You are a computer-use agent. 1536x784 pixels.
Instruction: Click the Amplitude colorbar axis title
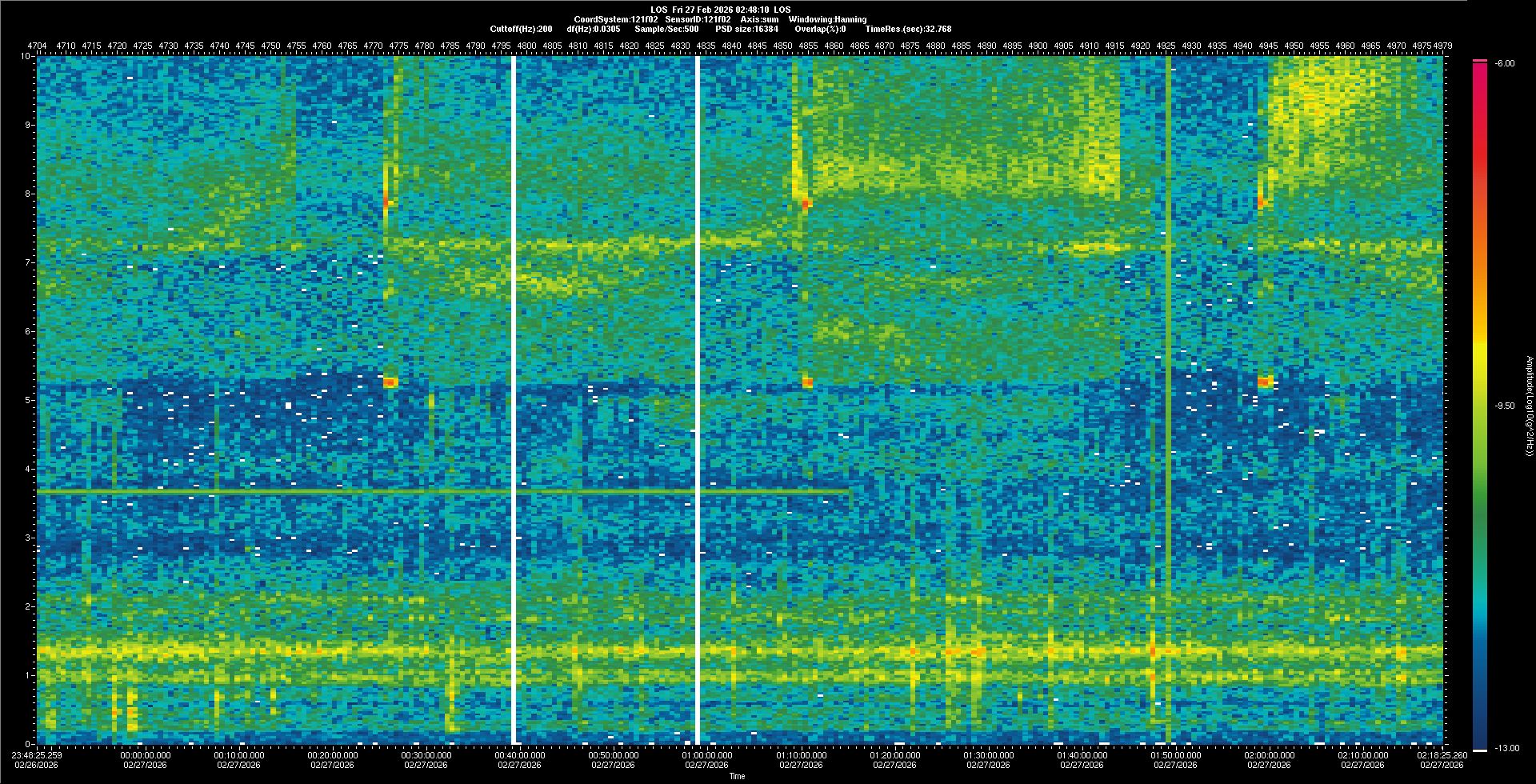pyautogui.click(x=1529, y=406)
